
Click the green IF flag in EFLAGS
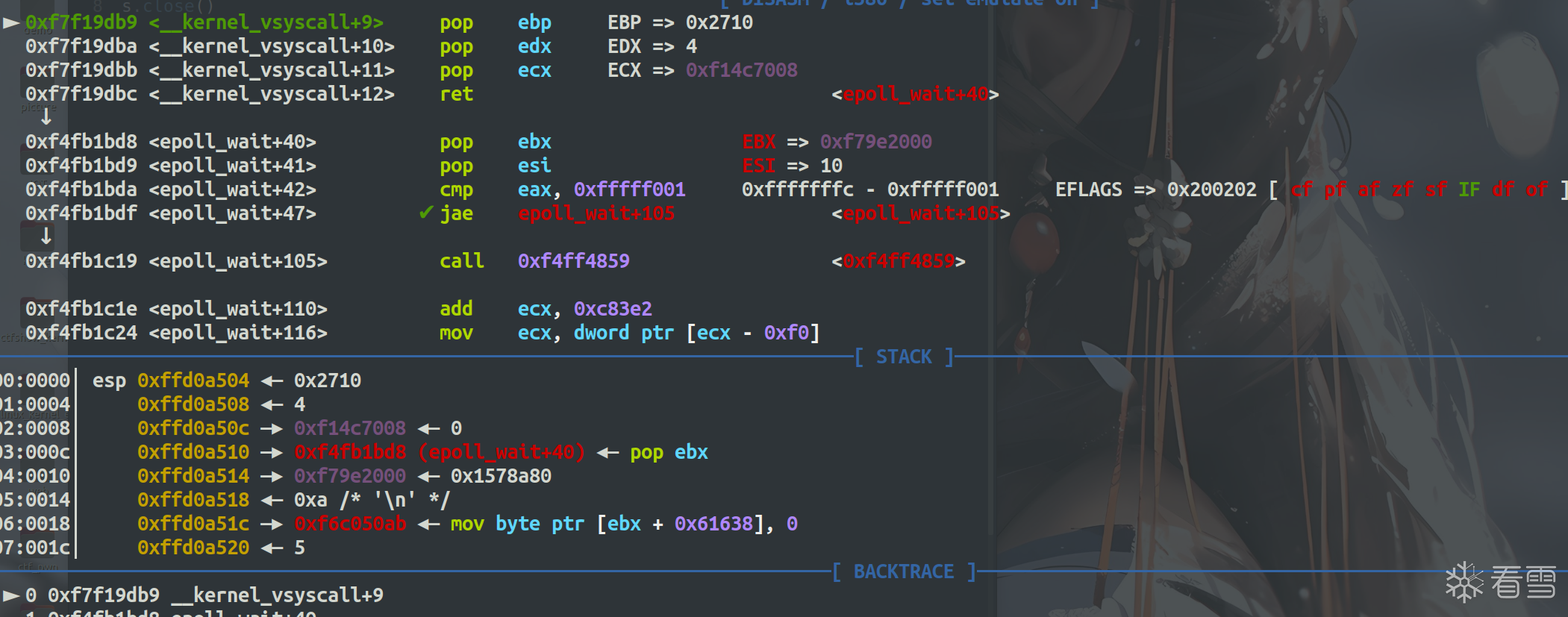[x=1469, y=190]
